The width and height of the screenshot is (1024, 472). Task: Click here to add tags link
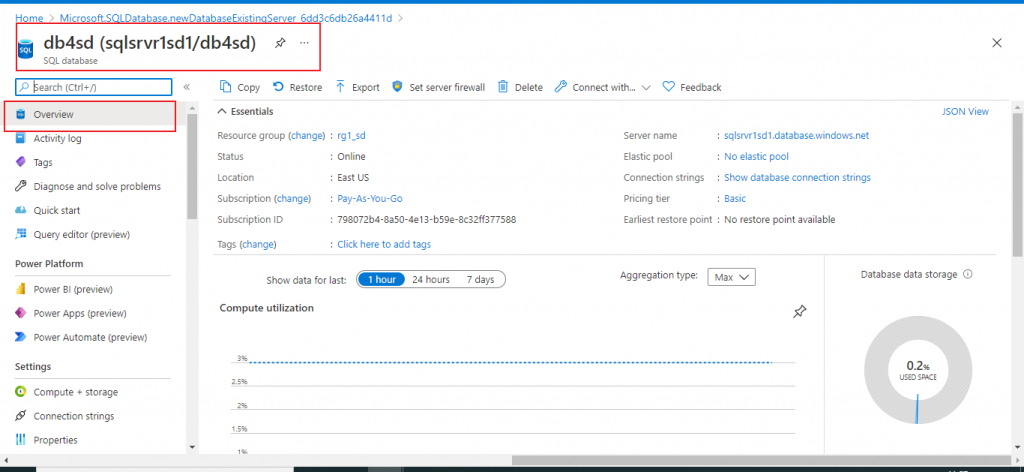pos(384,244)
